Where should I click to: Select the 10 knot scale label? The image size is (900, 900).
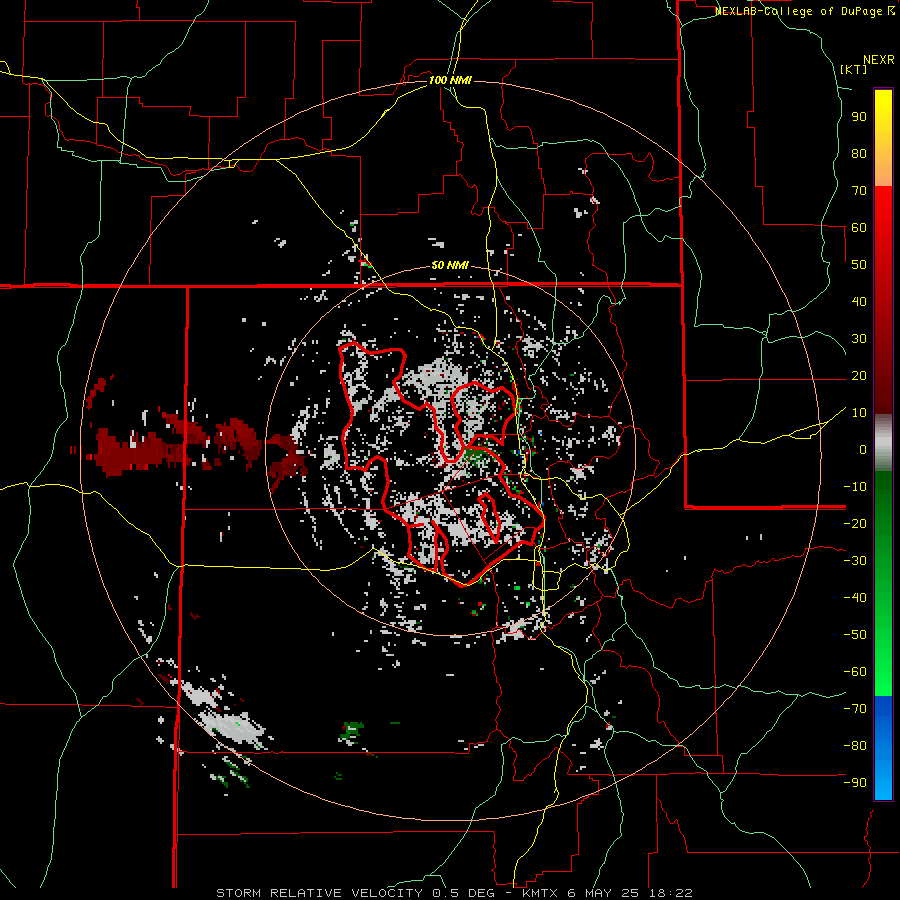(859, 413)
